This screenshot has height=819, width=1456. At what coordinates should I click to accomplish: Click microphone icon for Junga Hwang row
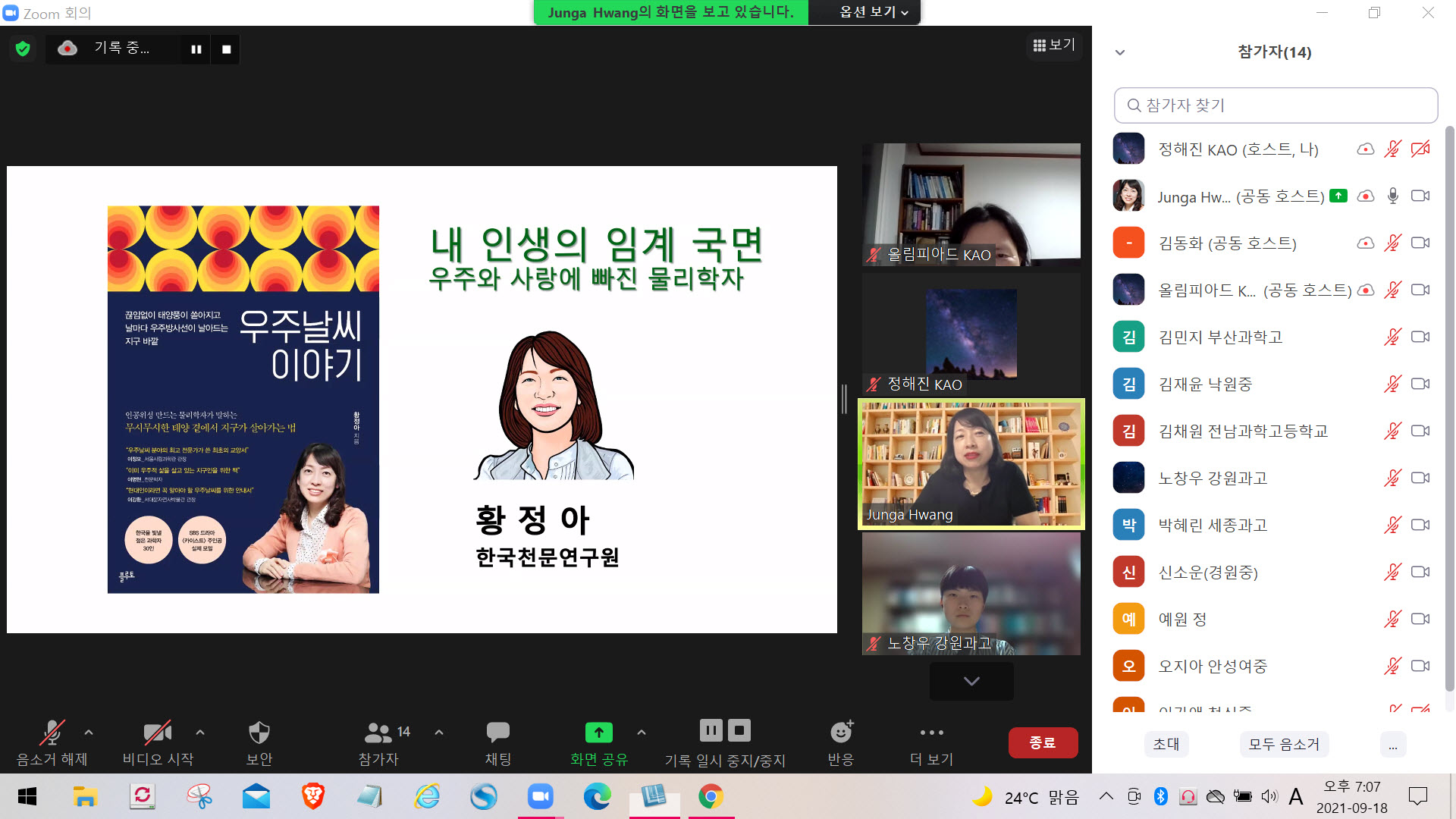1393,196
